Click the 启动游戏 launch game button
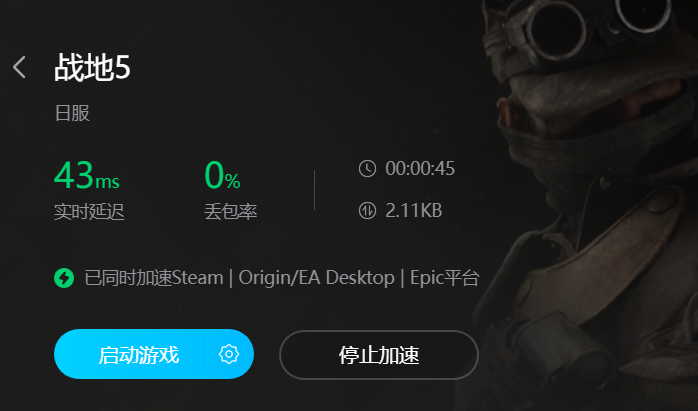The width and height of the screenshot is (698, 411). 138,354
